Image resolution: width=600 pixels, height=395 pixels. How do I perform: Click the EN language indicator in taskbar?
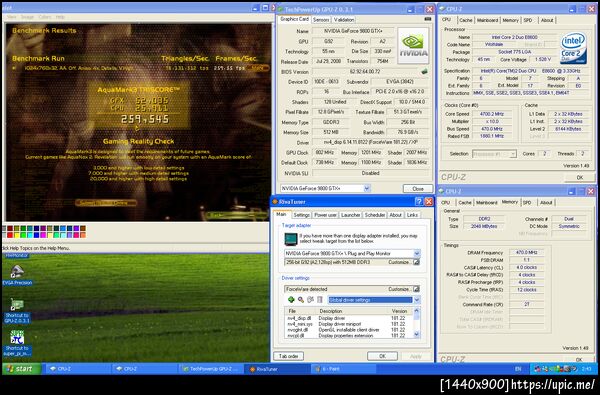(518, 369)
